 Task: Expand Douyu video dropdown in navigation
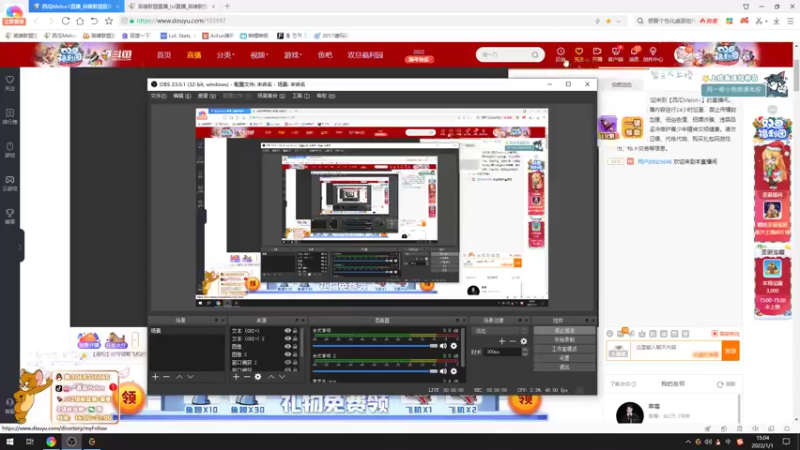pyautogui.click(x=259, y=55)
